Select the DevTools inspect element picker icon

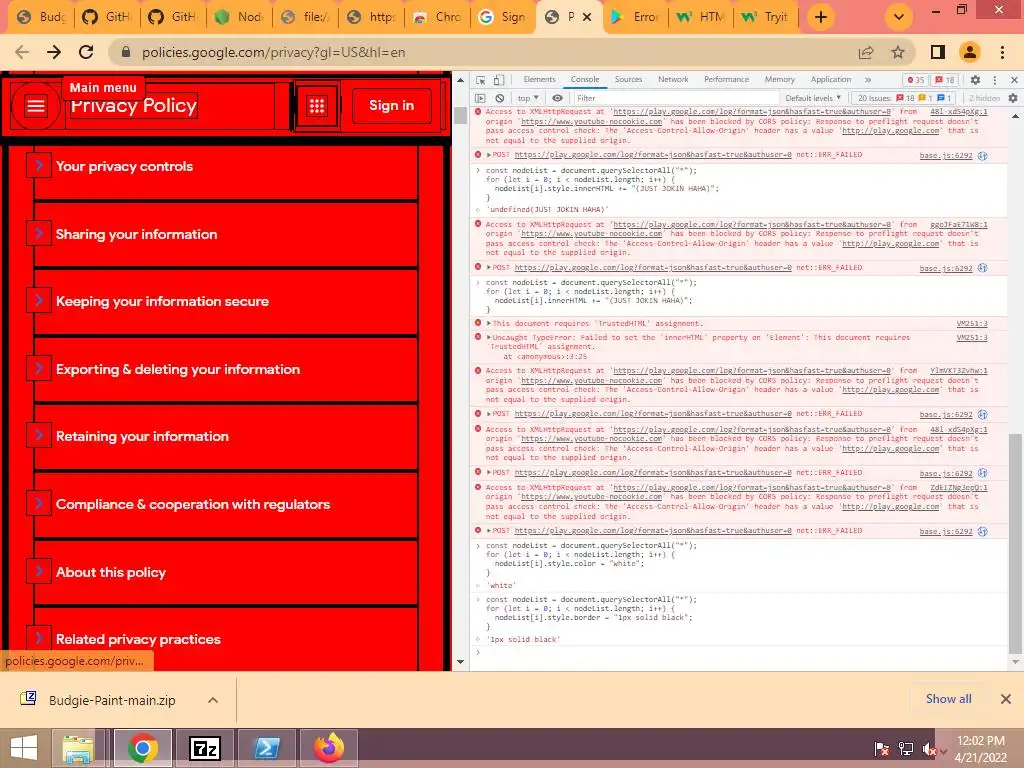click(481, 80)
